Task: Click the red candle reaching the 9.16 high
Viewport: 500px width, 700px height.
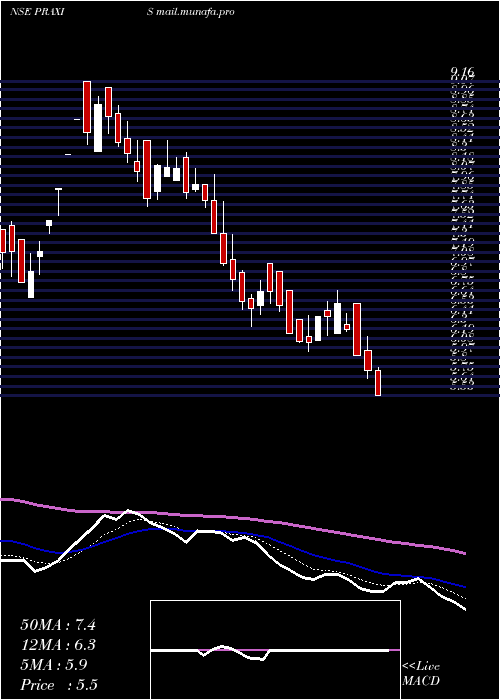Action: pyautogui.click(x=87, y=107)
